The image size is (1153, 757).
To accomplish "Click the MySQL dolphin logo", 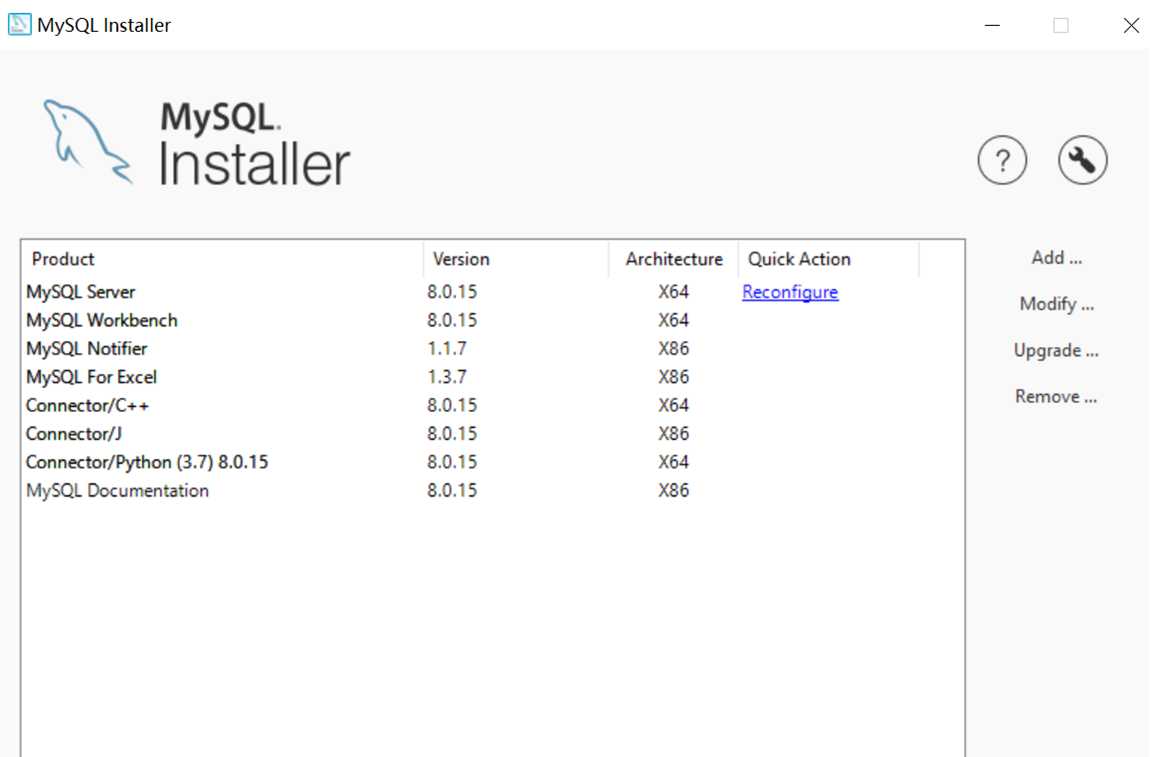I will click(87, 141).
